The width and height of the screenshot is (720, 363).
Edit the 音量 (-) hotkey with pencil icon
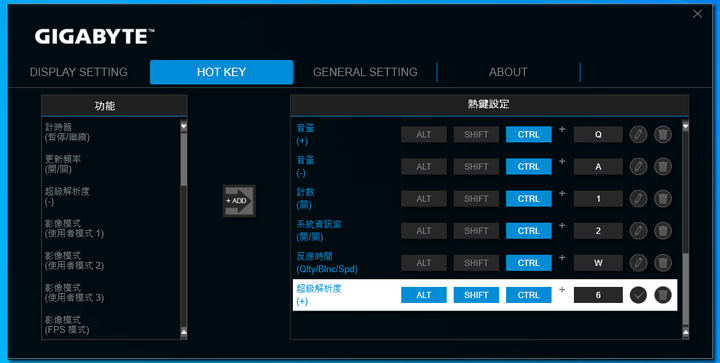coord(638,167)
